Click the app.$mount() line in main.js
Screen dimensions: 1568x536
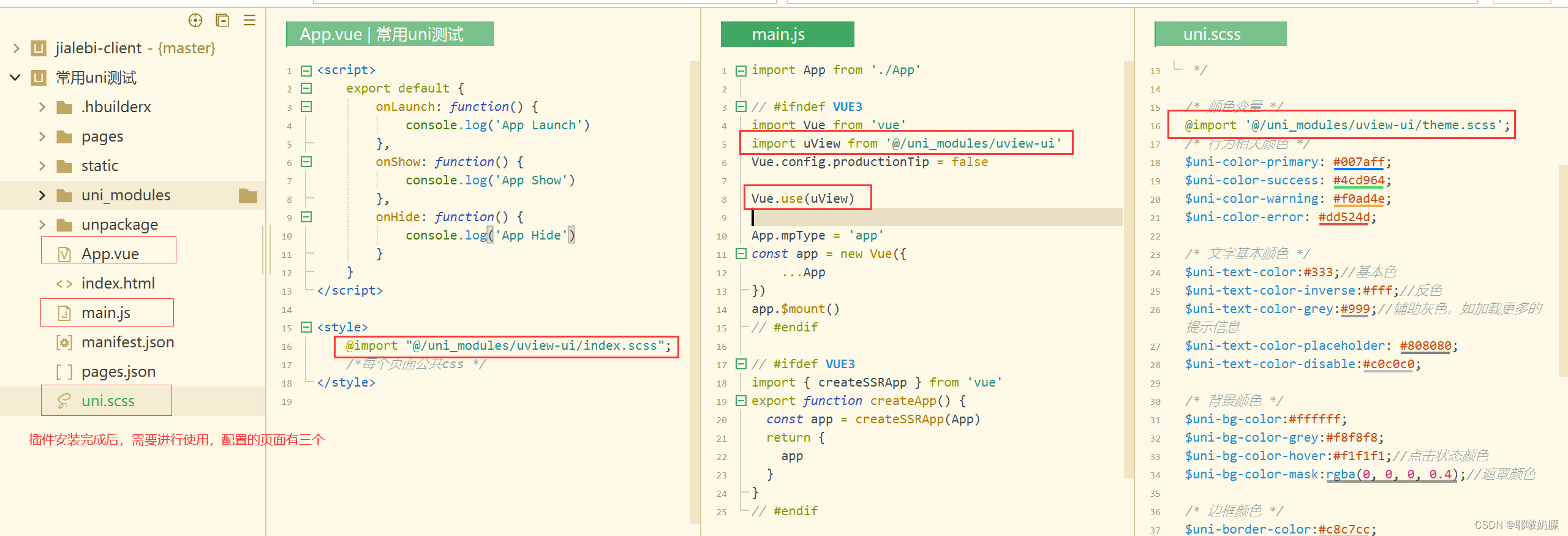(x=795, y=309)
